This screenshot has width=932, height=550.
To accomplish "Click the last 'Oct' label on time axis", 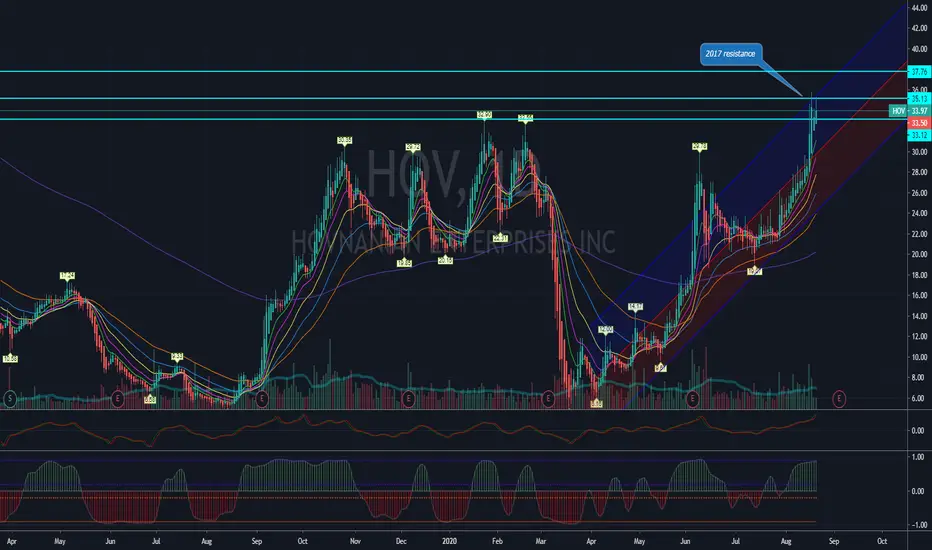I will [x=882, y=542].
